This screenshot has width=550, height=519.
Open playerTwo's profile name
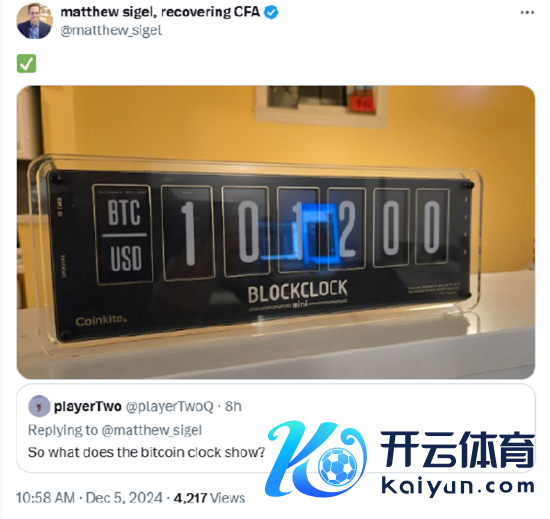click(x=88, y=406)
